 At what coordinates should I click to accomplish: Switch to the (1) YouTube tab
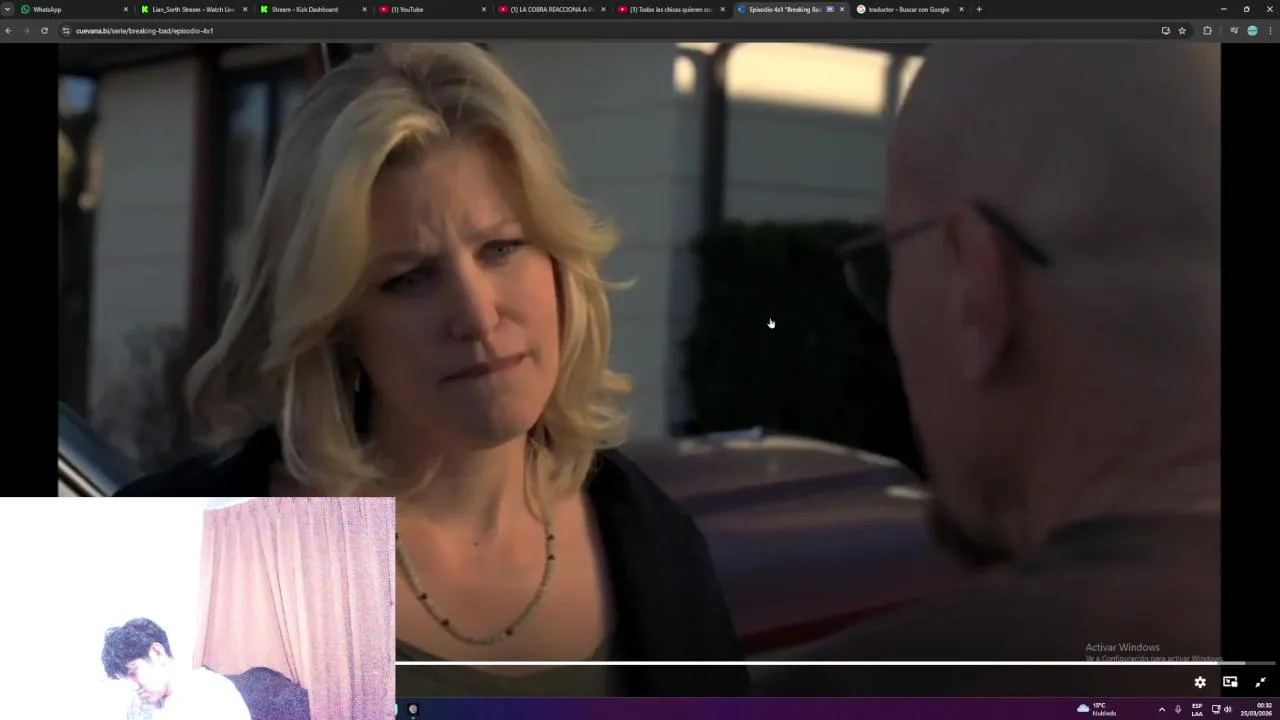432,9
